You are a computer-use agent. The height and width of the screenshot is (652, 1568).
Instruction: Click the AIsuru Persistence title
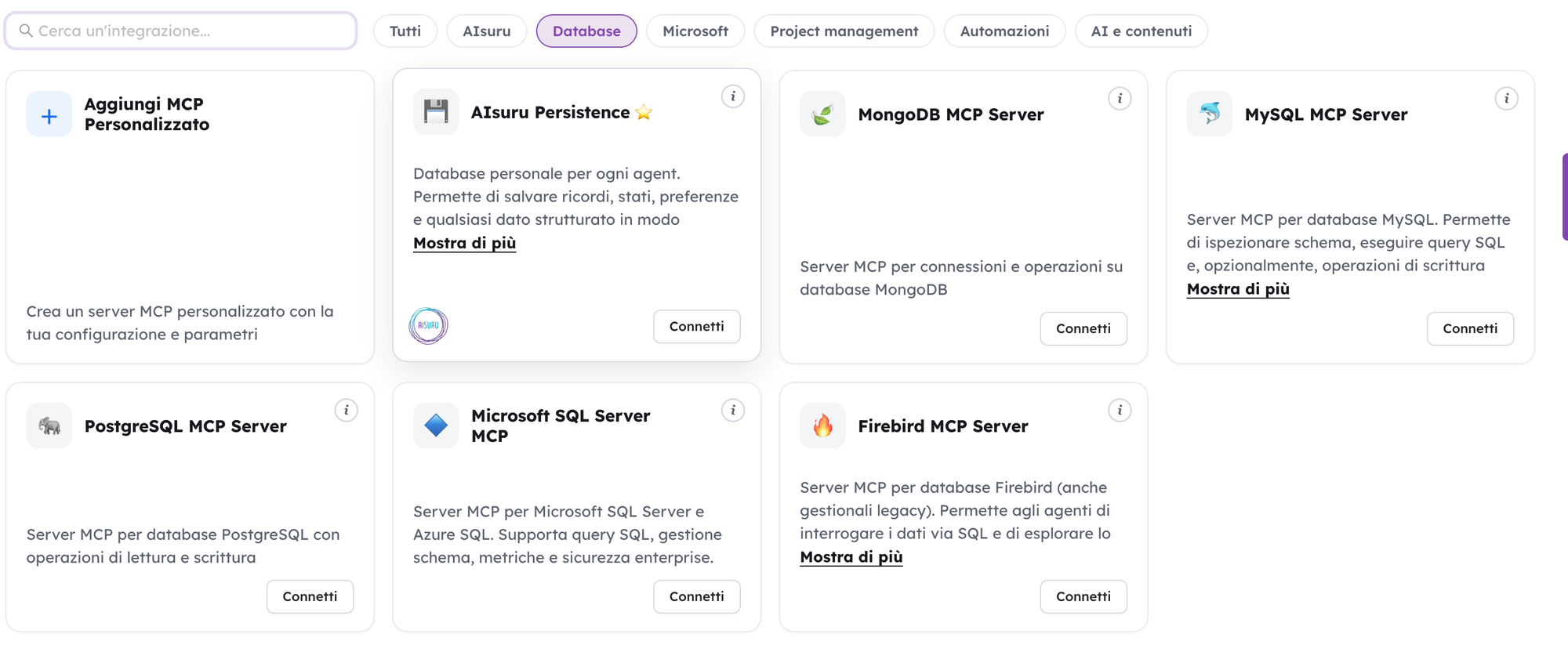coord(550,113)
